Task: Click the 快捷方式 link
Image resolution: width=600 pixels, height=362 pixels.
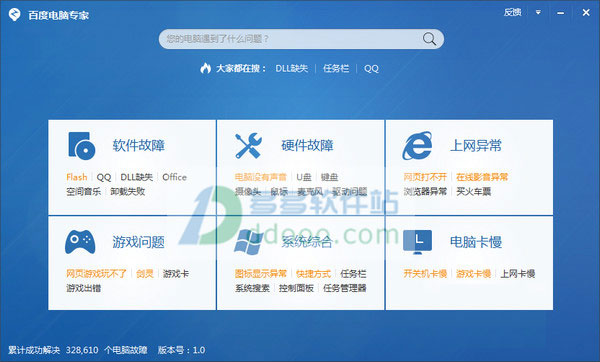Action: pos(313,274)
